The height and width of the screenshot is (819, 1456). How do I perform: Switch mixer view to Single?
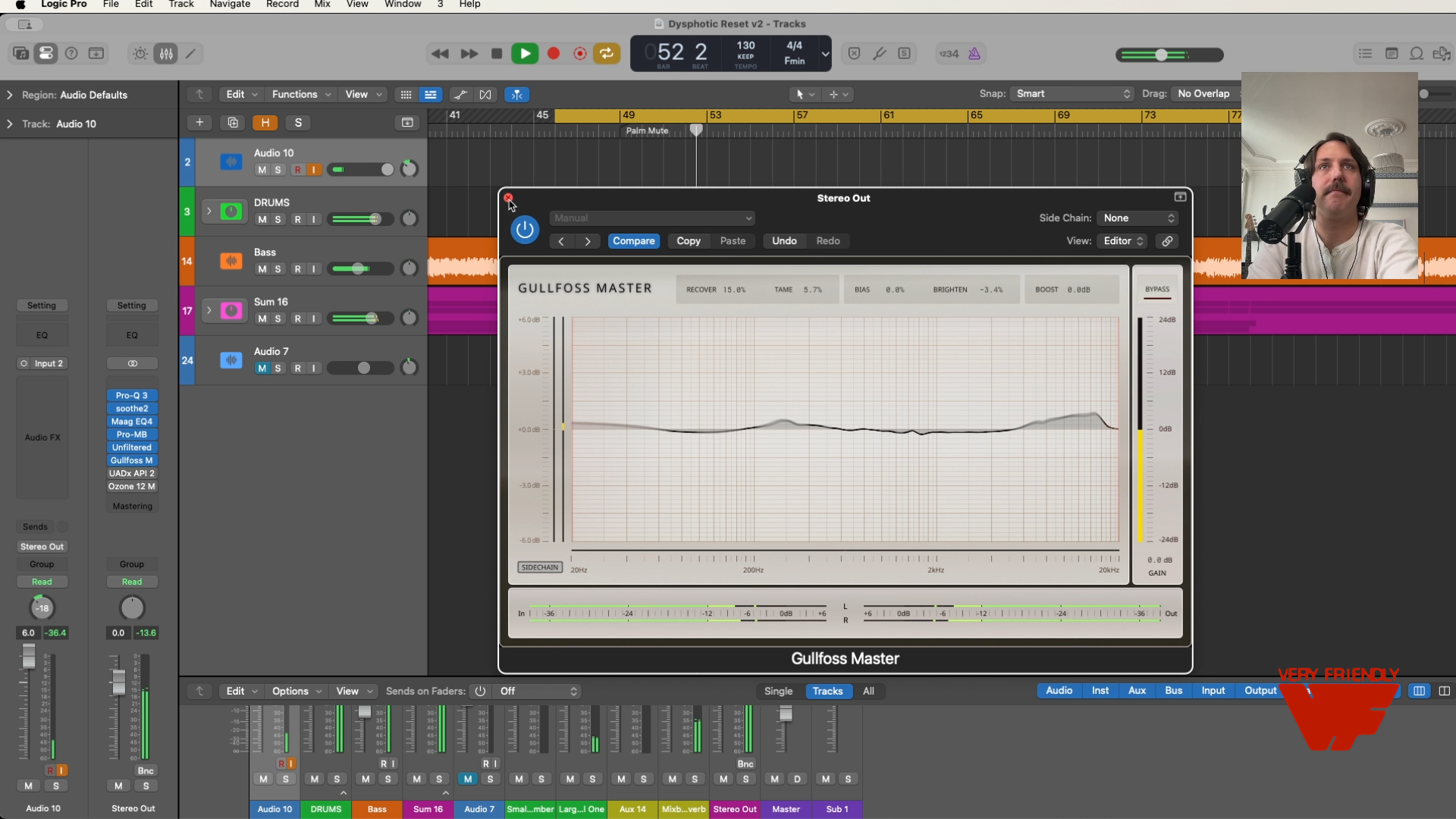[778, 692]
